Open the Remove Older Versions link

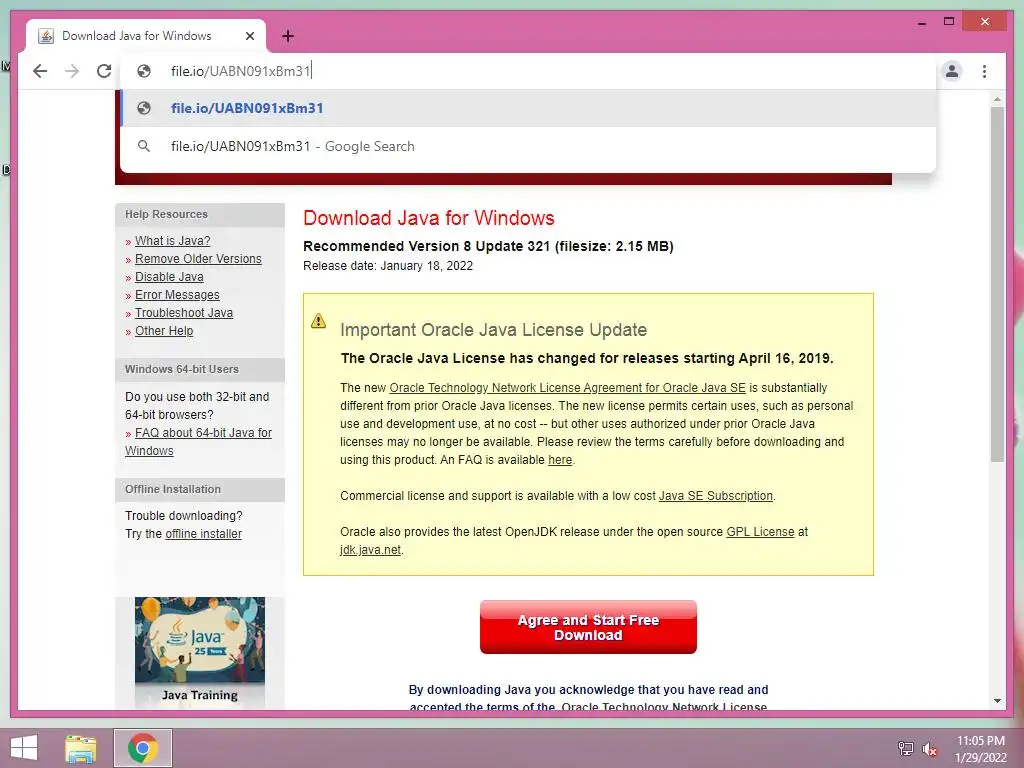198,259
